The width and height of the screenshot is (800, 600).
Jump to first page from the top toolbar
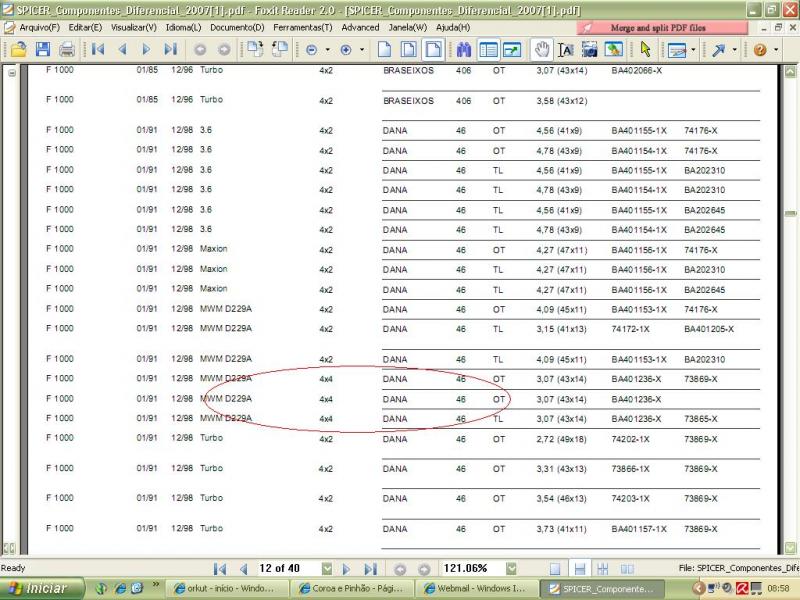point(97,49)
